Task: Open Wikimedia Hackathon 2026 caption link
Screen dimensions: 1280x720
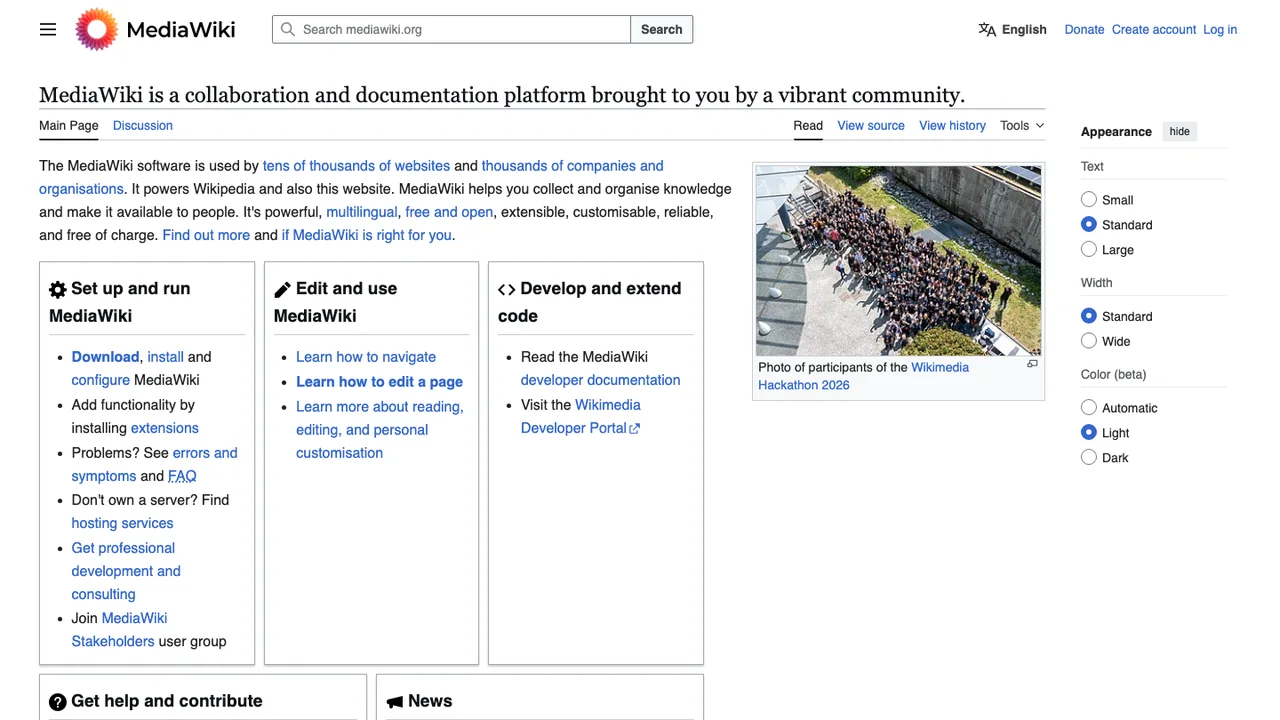Action: tap(864, 376)
